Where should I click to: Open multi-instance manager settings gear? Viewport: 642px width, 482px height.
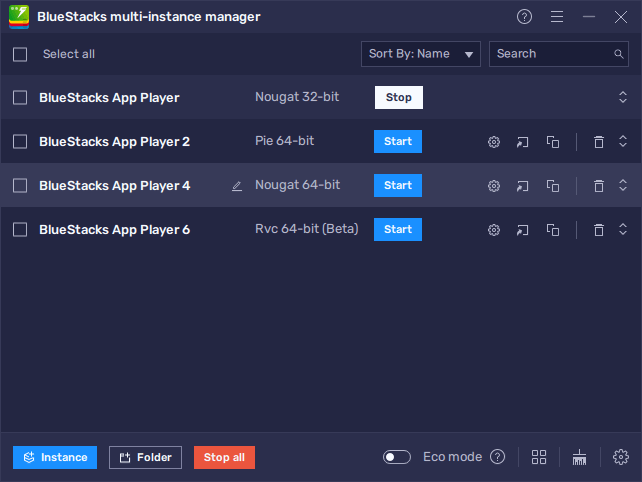click(620, 457)
